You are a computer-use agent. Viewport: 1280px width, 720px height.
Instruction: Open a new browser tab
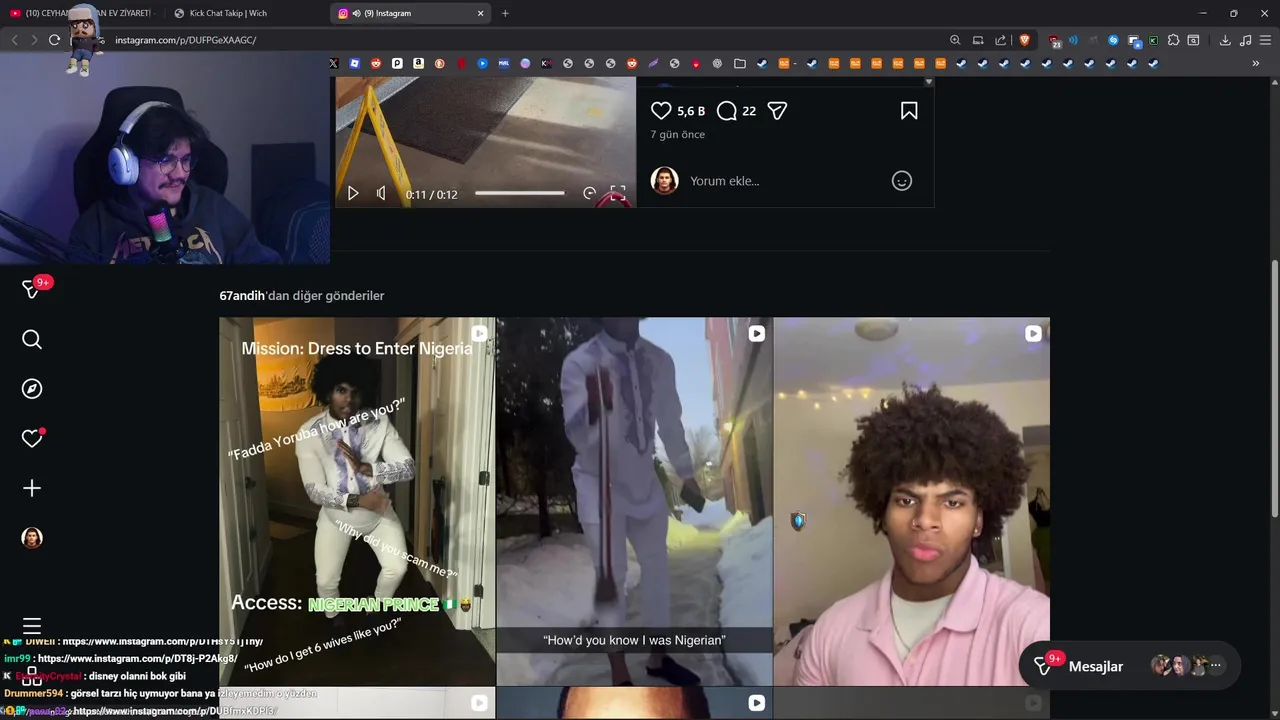505,13
